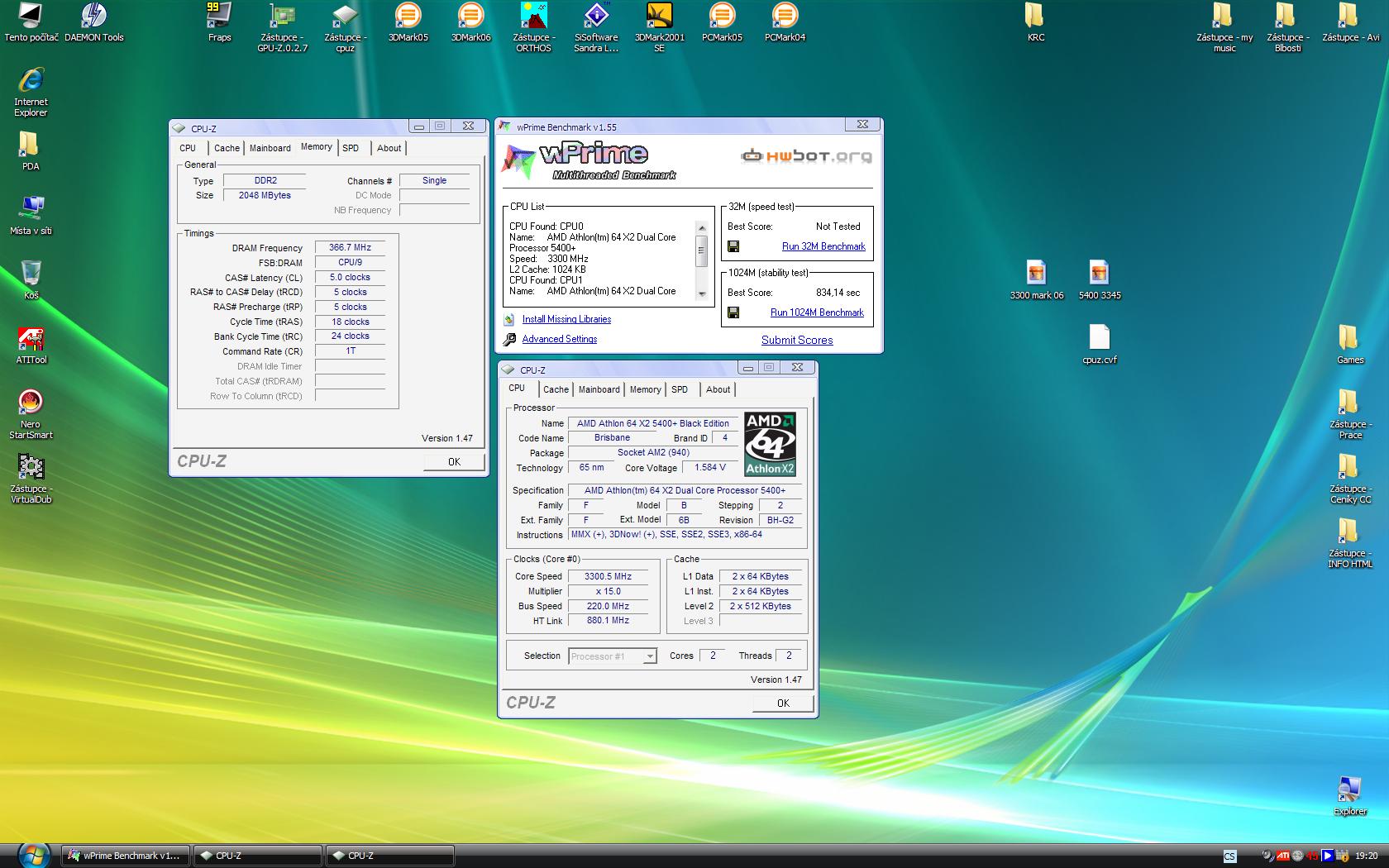Open the Místa v síti icon
The image size is (1389, 868).
point(31,216)
